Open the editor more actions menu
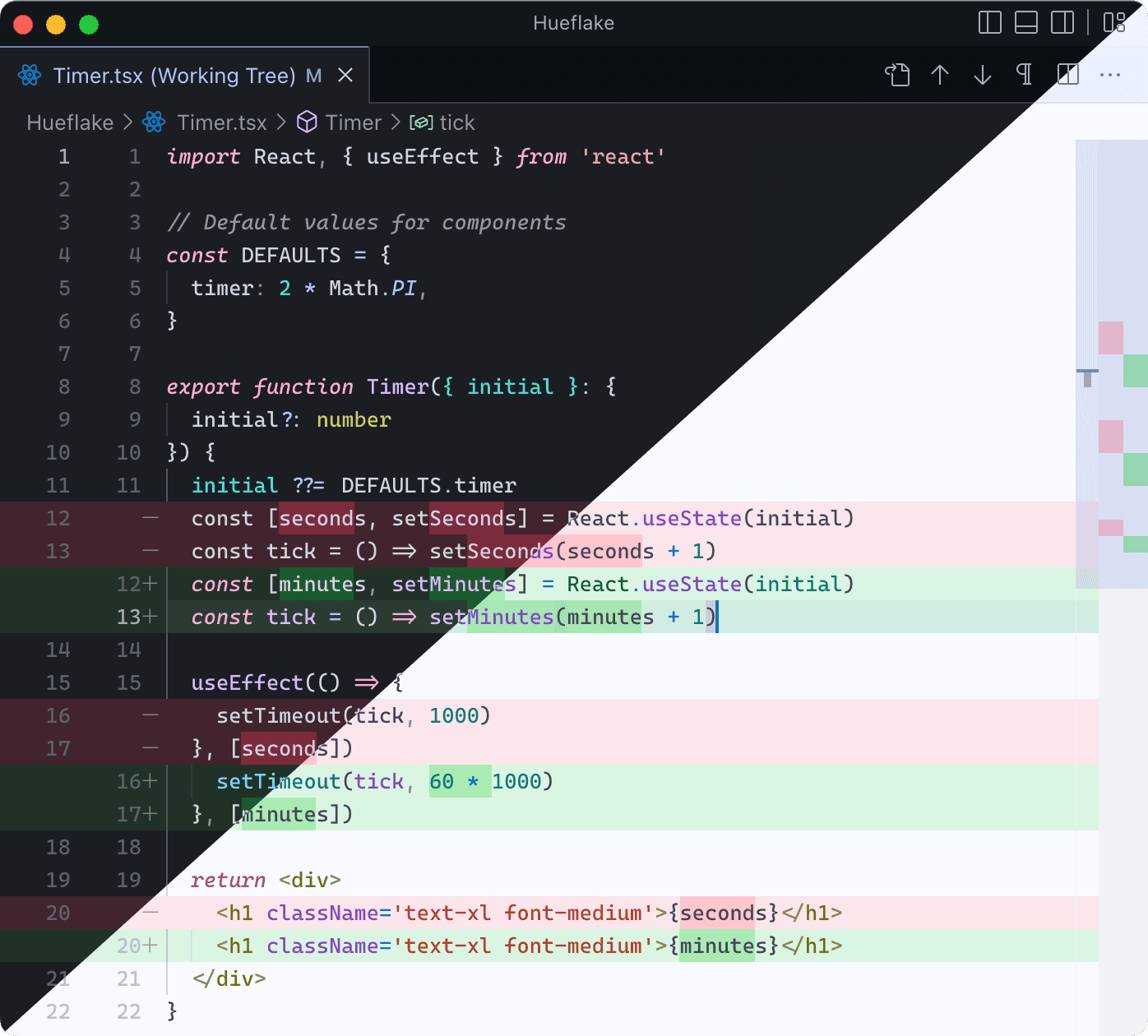Viewport: 1148px width, 1036px height. [1109, 75]
